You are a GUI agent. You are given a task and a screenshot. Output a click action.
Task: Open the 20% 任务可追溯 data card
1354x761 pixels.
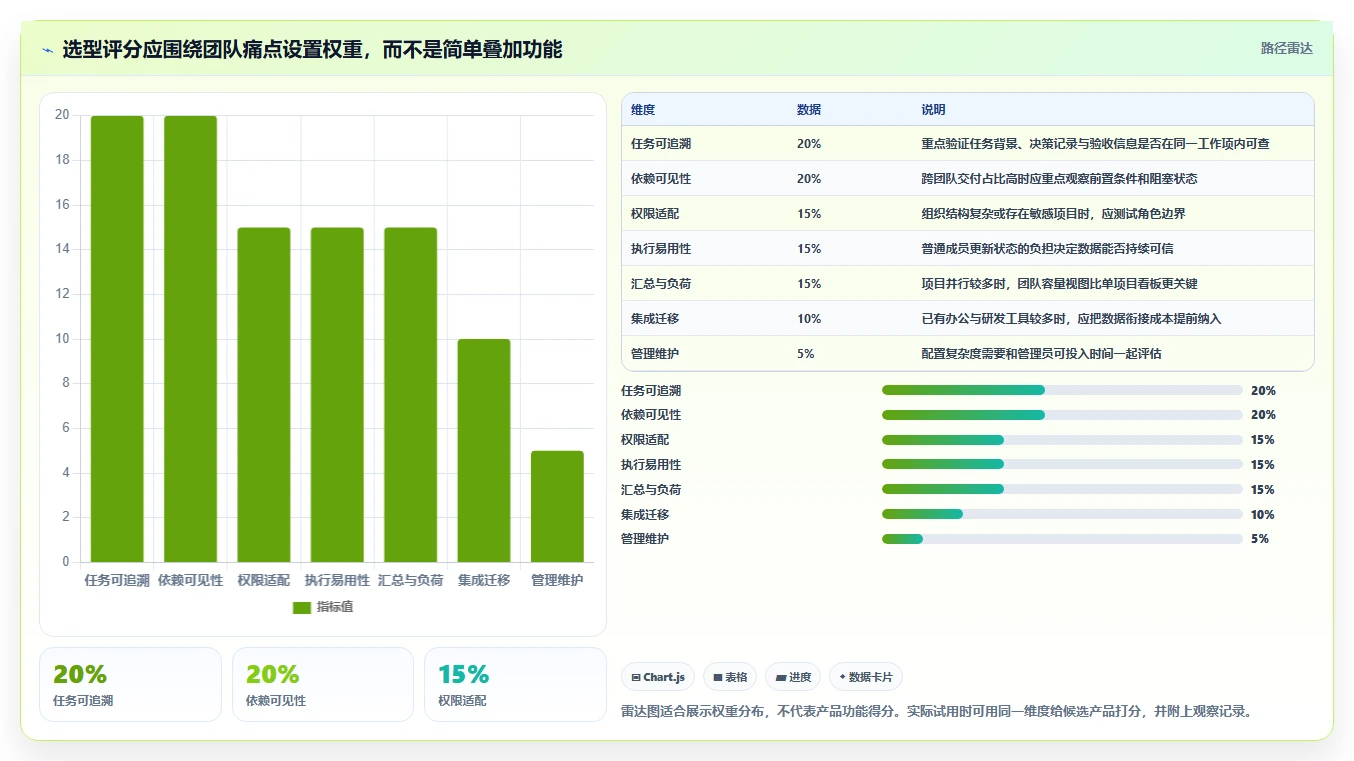click(x=130, y=684)
